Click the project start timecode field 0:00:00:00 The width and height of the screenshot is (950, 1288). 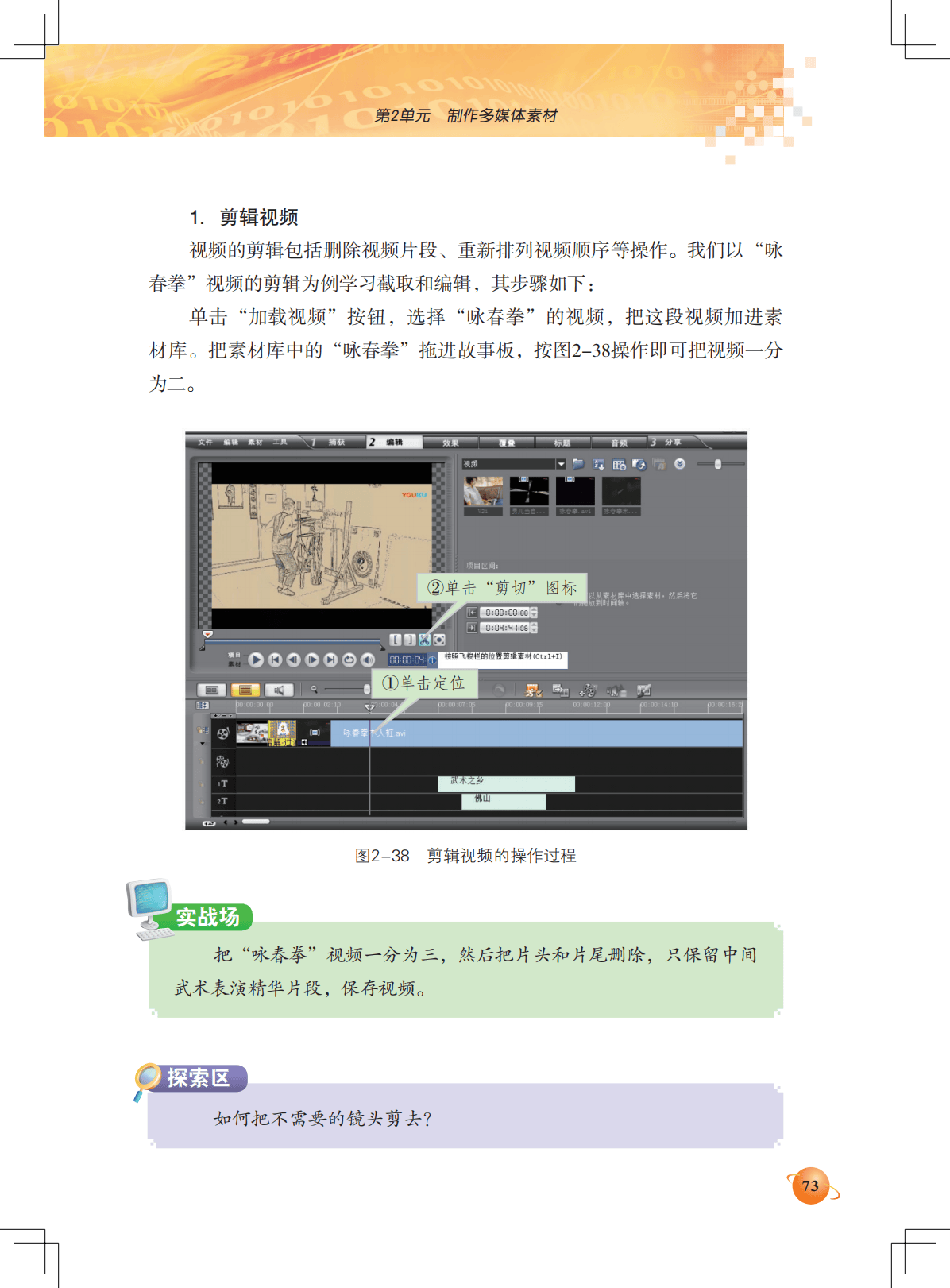[x=505, y=613]
